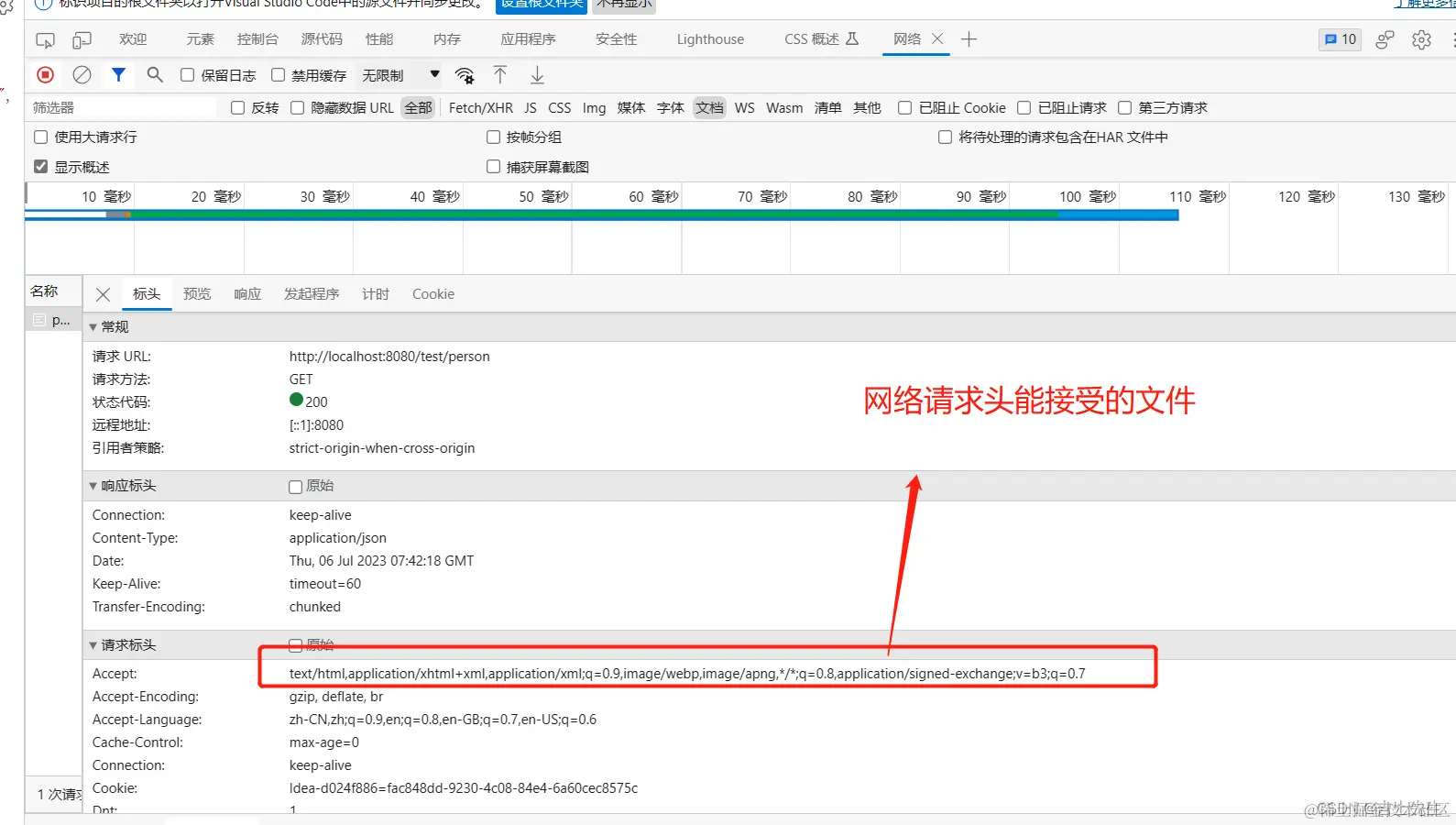
Task: Click the request URL localhost:8080/test/person
Action: [389, 357]
